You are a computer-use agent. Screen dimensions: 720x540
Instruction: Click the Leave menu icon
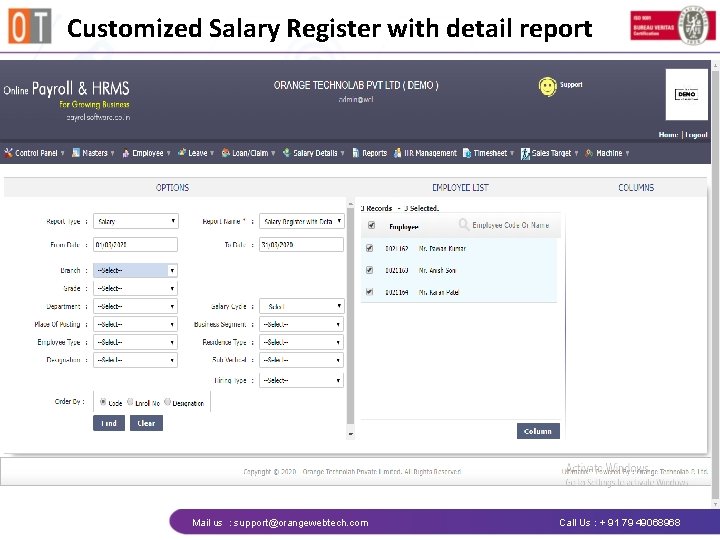pos(182,152)
